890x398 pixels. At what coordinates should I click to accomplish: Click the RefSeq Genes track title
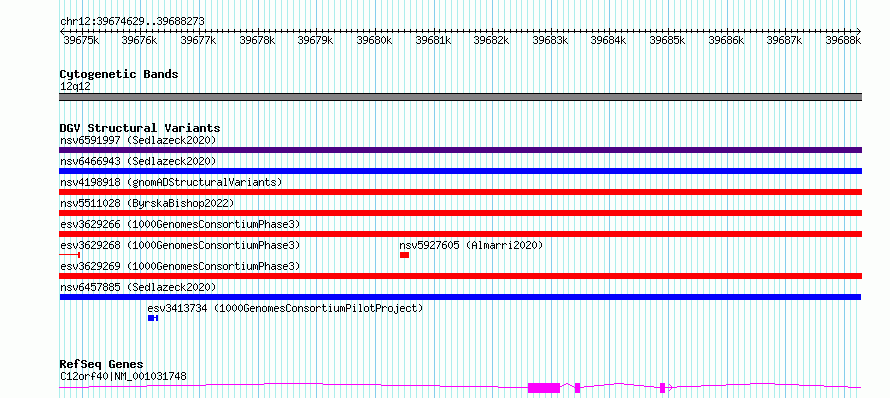[x=101, y=364]
